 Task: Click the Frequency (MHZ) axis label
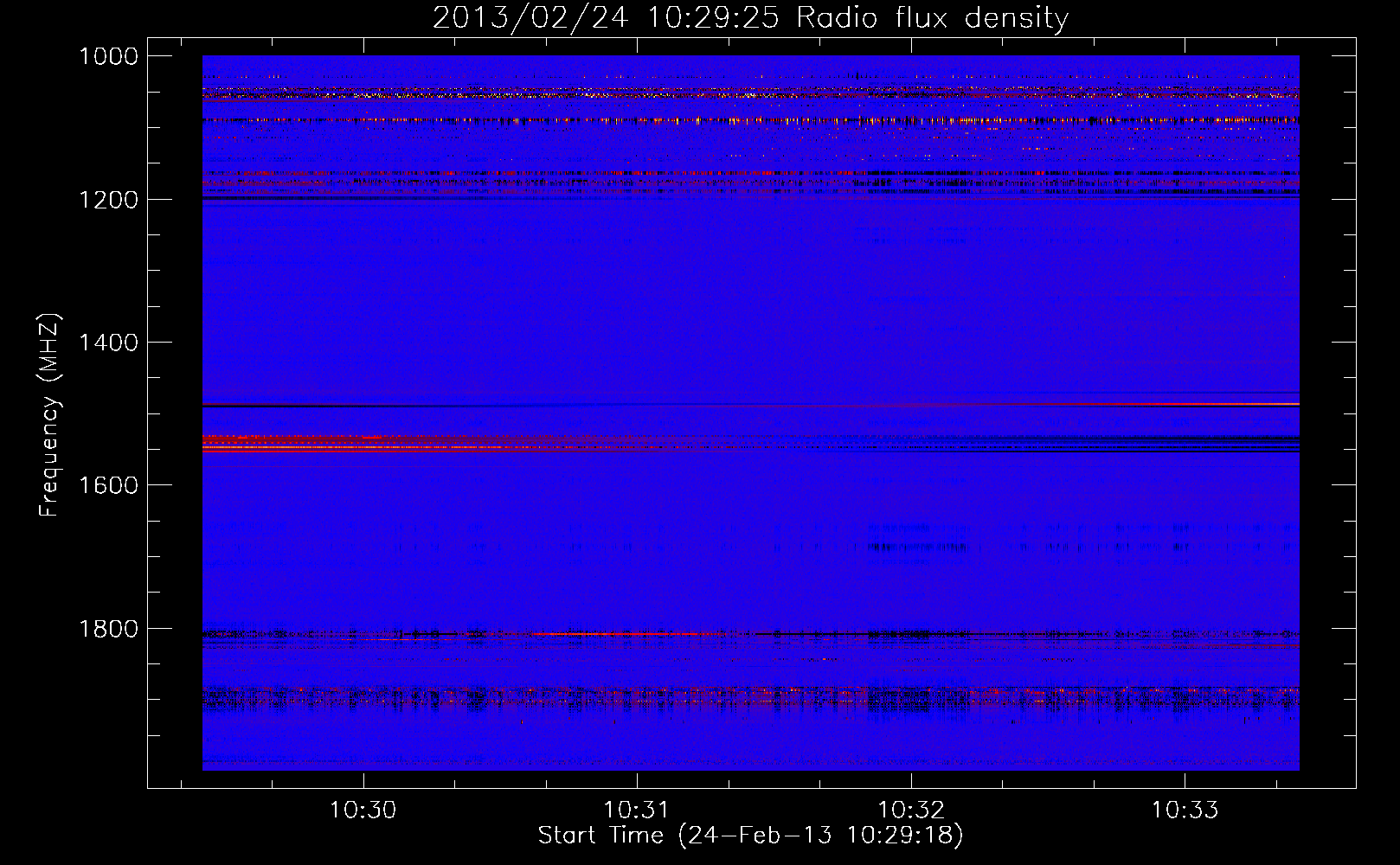(x=49, y=415)
